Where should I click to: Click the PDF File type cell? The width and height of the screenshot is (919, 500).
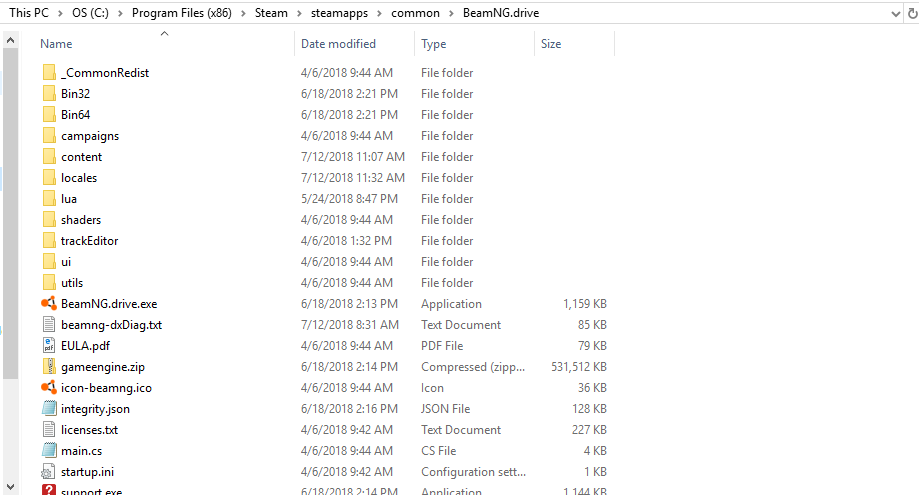(442, 346)
